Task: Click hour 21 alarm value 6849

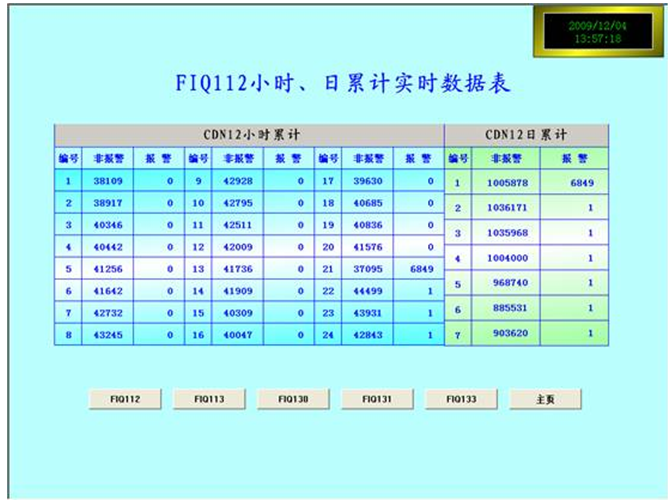Action: pos(417,269)
